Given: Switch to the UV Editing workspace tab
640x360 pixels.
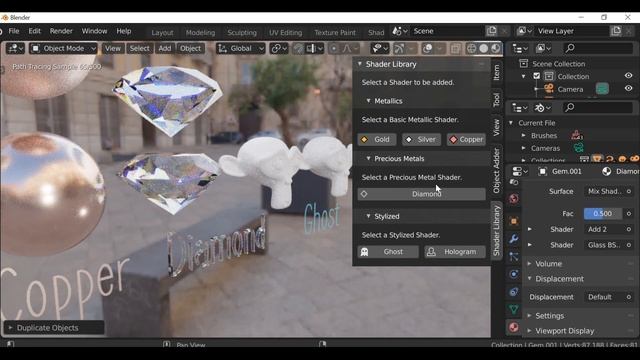Looking at the screenshot, I should [x=285, y=32].
